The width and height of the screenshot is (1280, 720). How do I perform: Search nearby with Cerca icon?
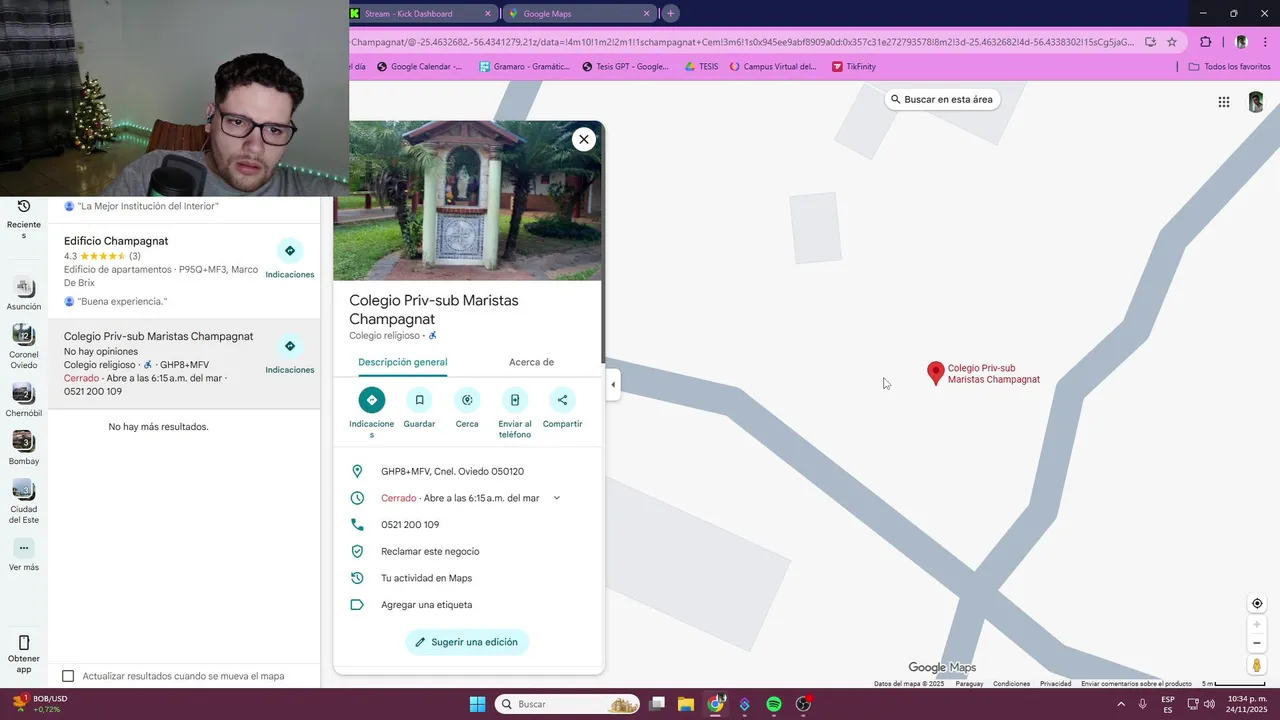(x=467, y=400)
